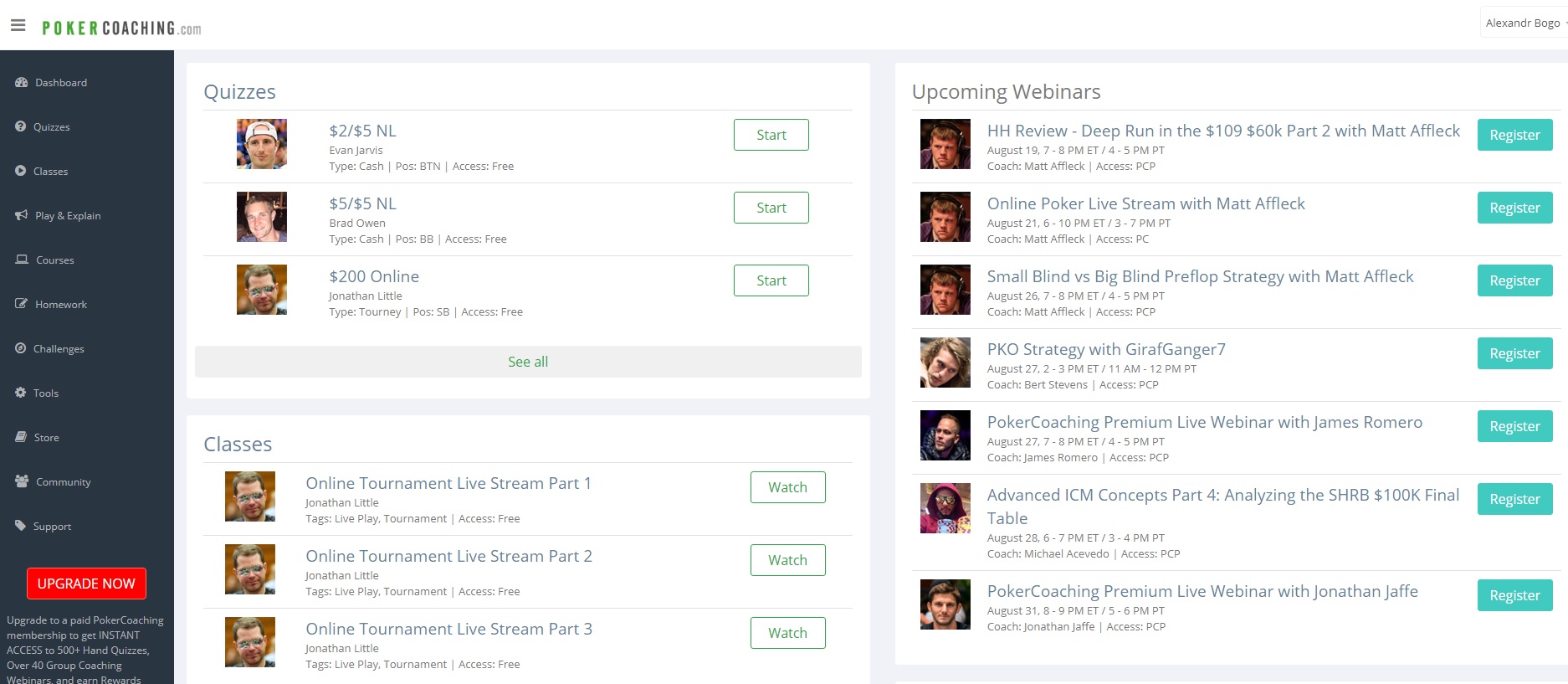Register for HH Review Deep Run webinar
Image resolution: width=1568 pixels, height=684 pixels.
pyautogui.click(x=1514, y=135)
